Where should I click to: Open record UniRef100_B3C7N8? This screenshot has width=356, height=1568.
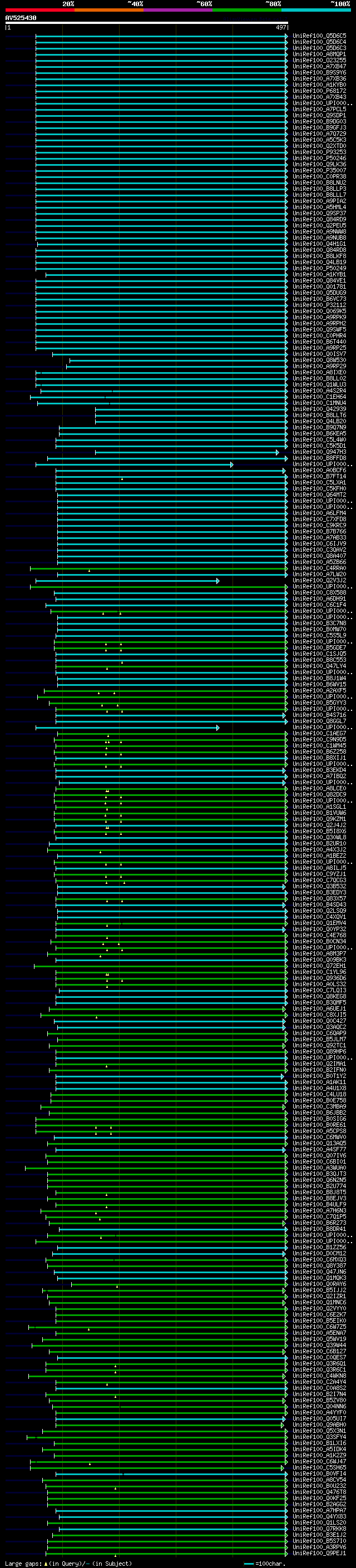[x=319, y=624]
